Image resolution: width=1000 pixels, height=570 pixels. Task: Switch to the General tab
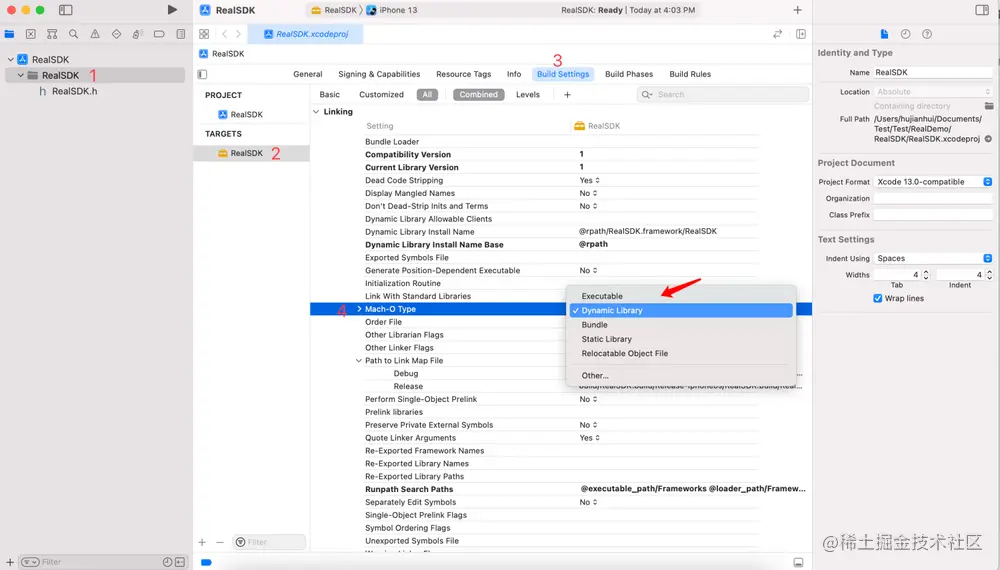point(308,74)
